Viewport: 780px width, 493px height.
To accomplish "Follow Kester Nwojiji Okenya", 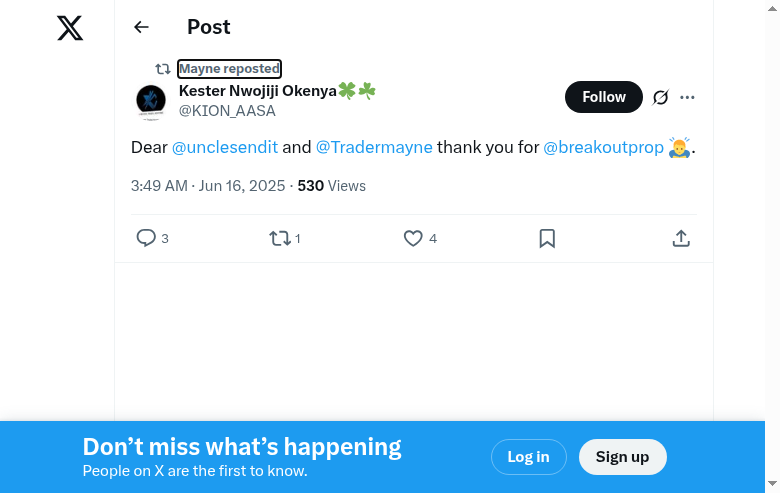I will point(604,97).
